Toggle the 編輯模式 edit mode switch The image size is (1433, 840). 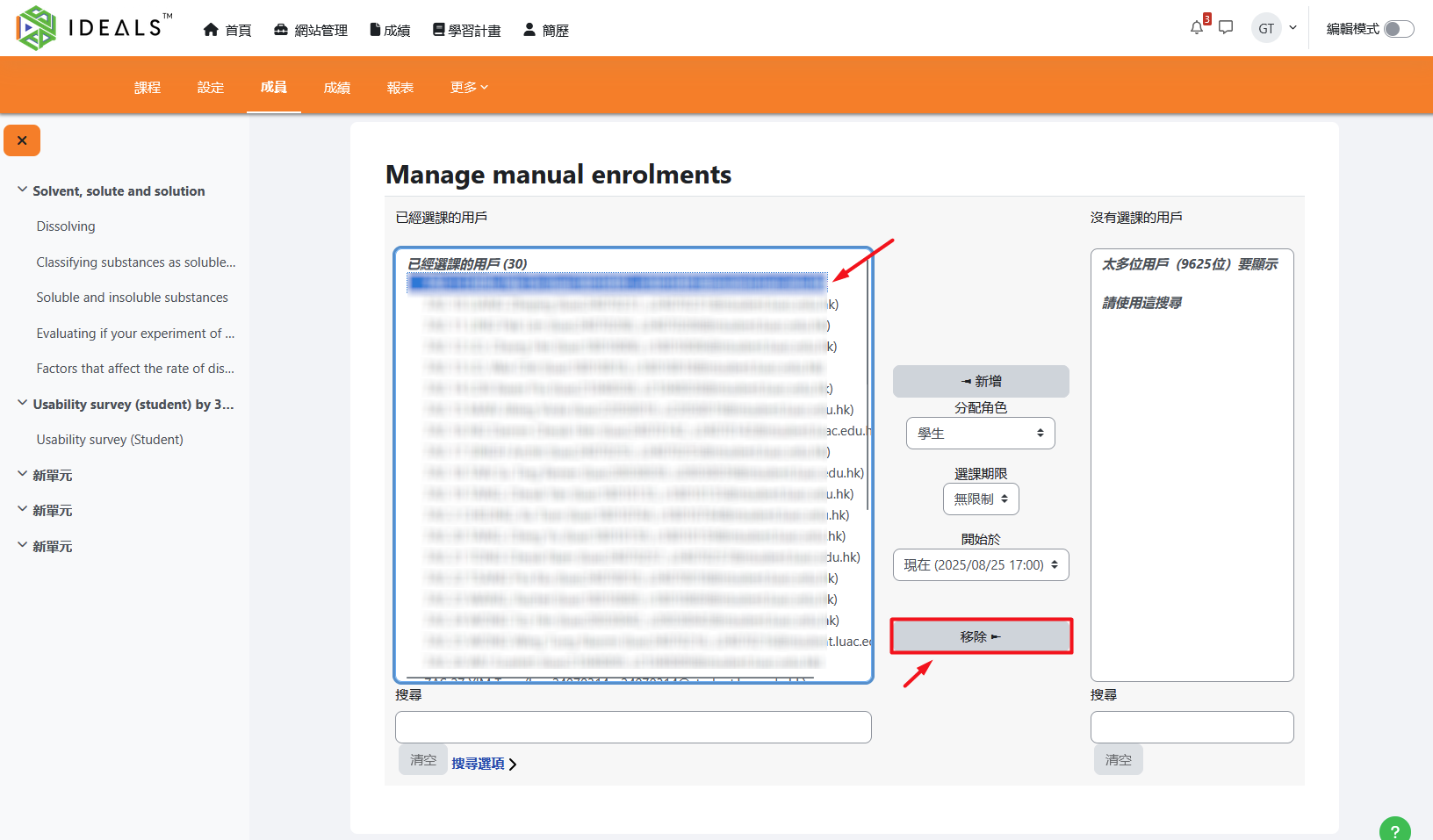(x=1398, y=29)
